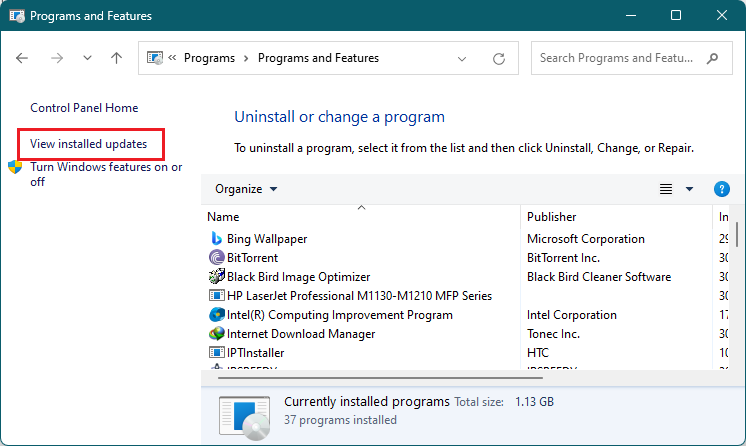Click the horizontal scrollbar of the list
Screen dimensions: 746x446
tap(380, 378)
